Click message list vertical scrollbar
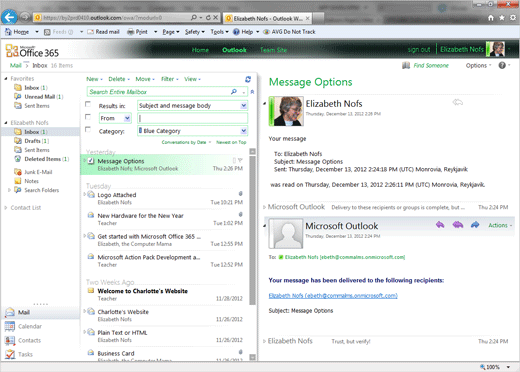 pos(253,230)
